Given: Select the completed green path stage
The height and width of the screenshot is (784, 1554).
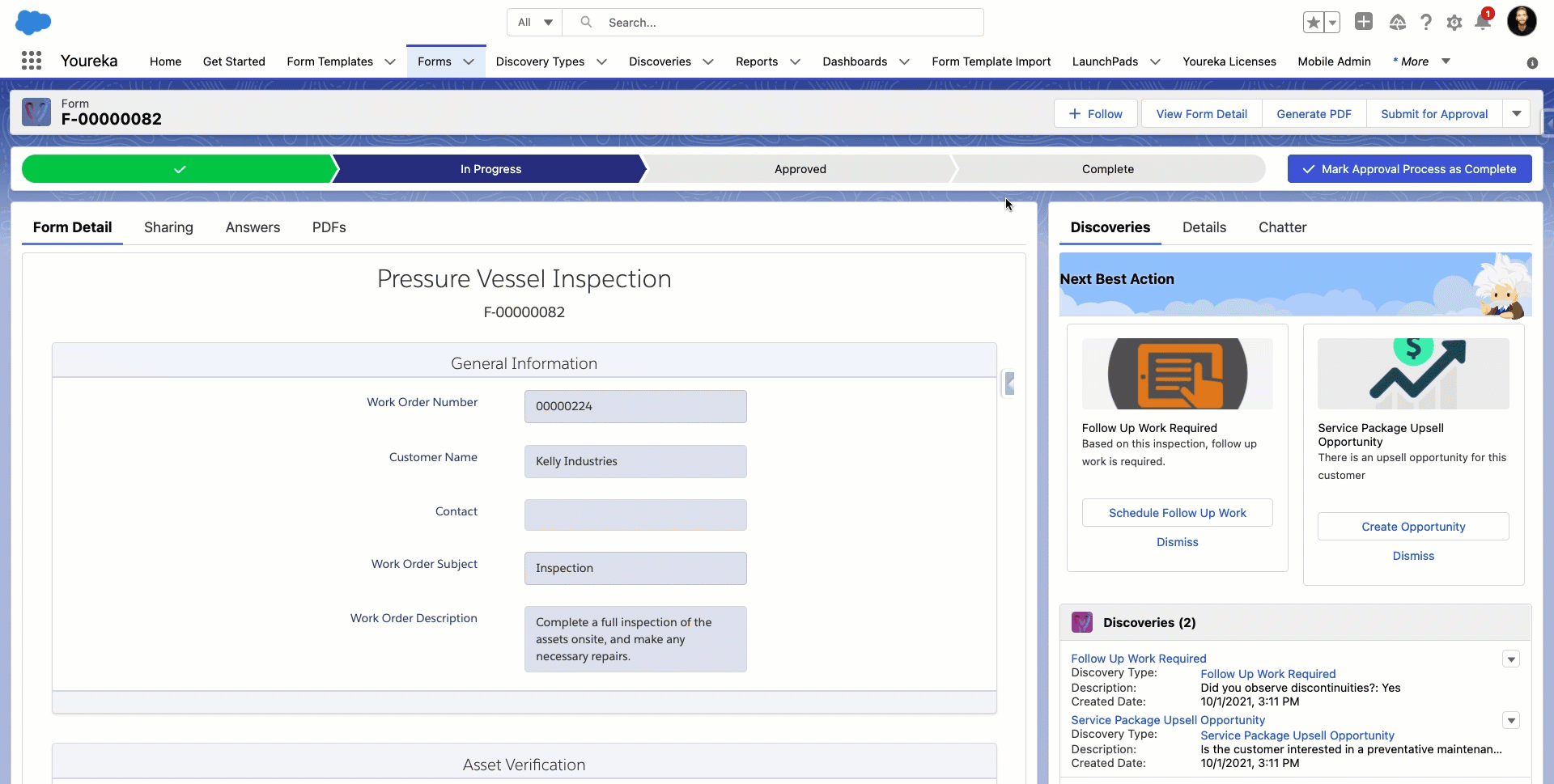Looking at the screenshot, I should 179,169.
